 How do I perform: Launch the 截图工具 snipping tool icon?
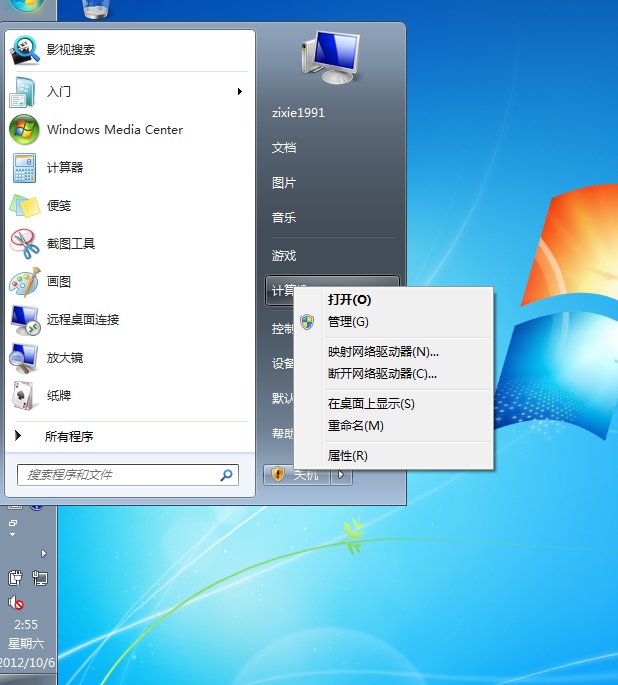[25, 244]
